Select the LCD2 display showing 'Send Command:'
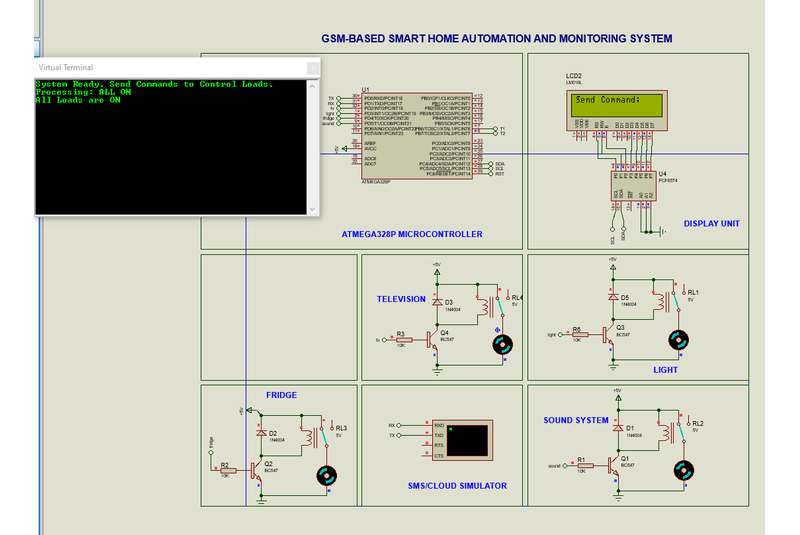Image resolution: width=800 pixels, height=535 pixels. pos(616,111)
